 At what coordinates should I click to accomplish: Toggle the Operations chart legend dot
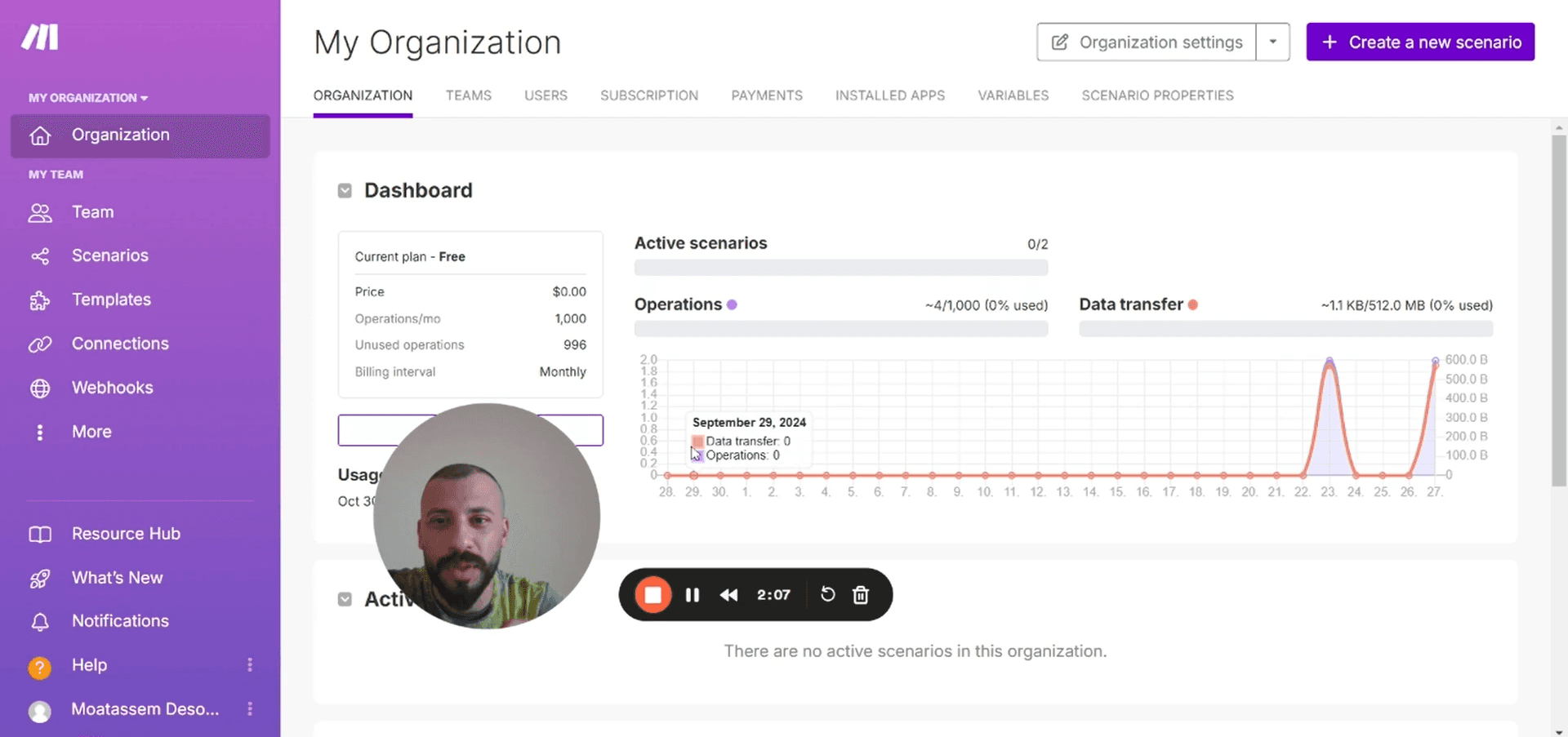tap(732, 304)
